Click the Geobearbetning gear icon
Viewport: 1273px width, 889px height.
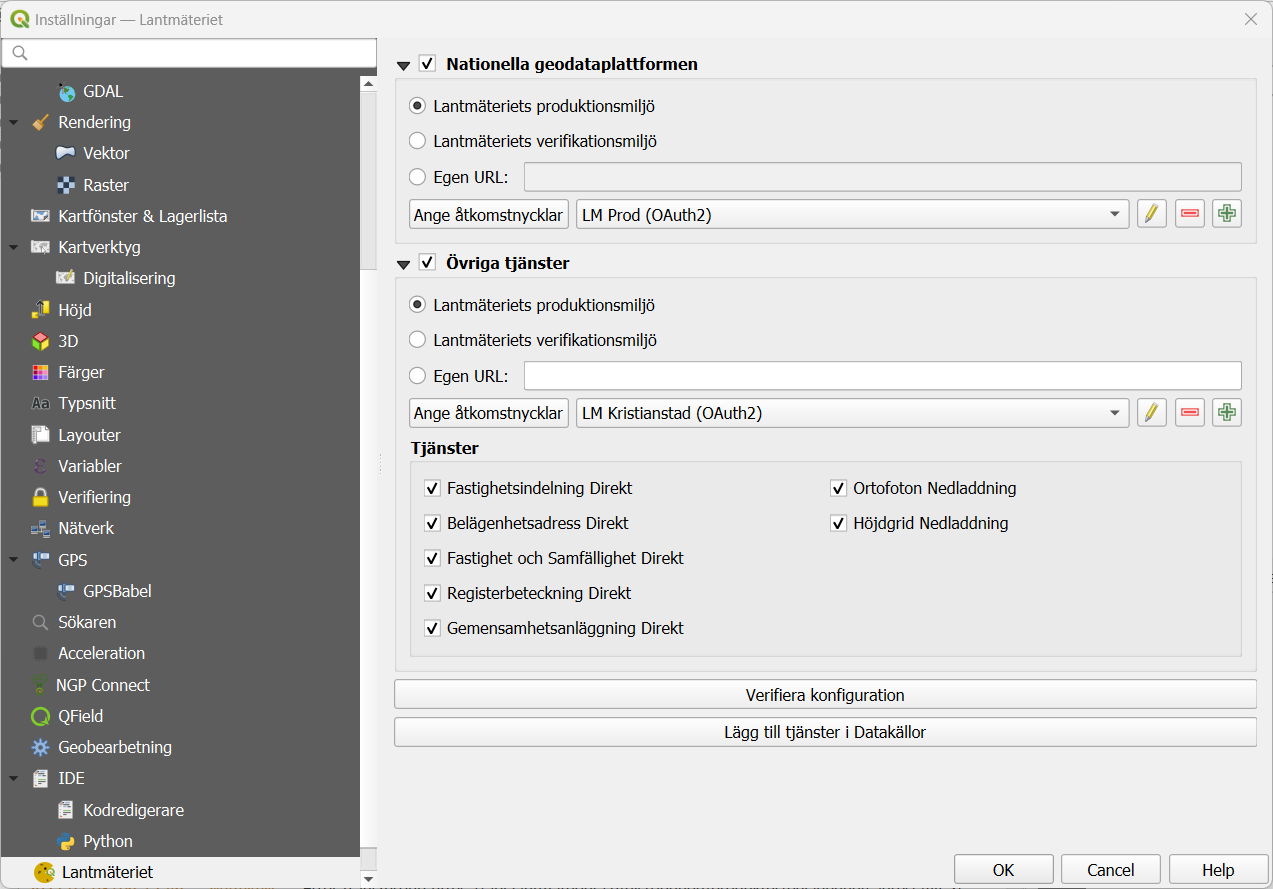click(x=41, y=747)
